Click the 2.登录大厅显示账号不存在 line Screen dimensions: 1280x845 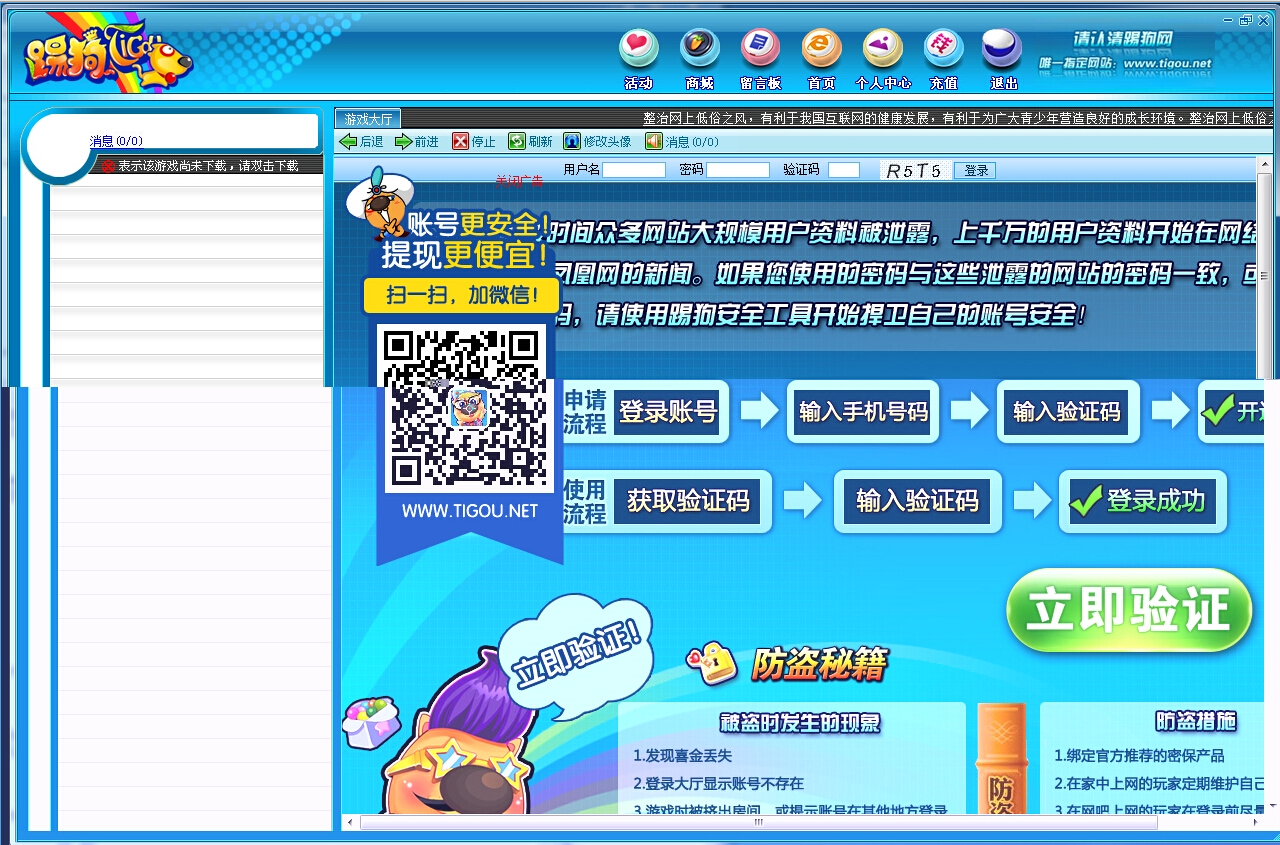[718, 783]
